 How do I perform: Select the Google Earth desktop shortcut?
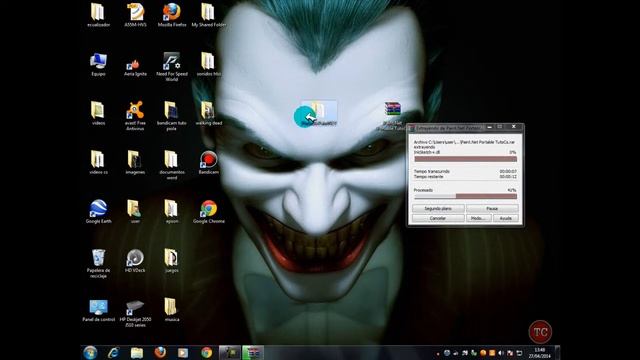[x=98, y=211]
